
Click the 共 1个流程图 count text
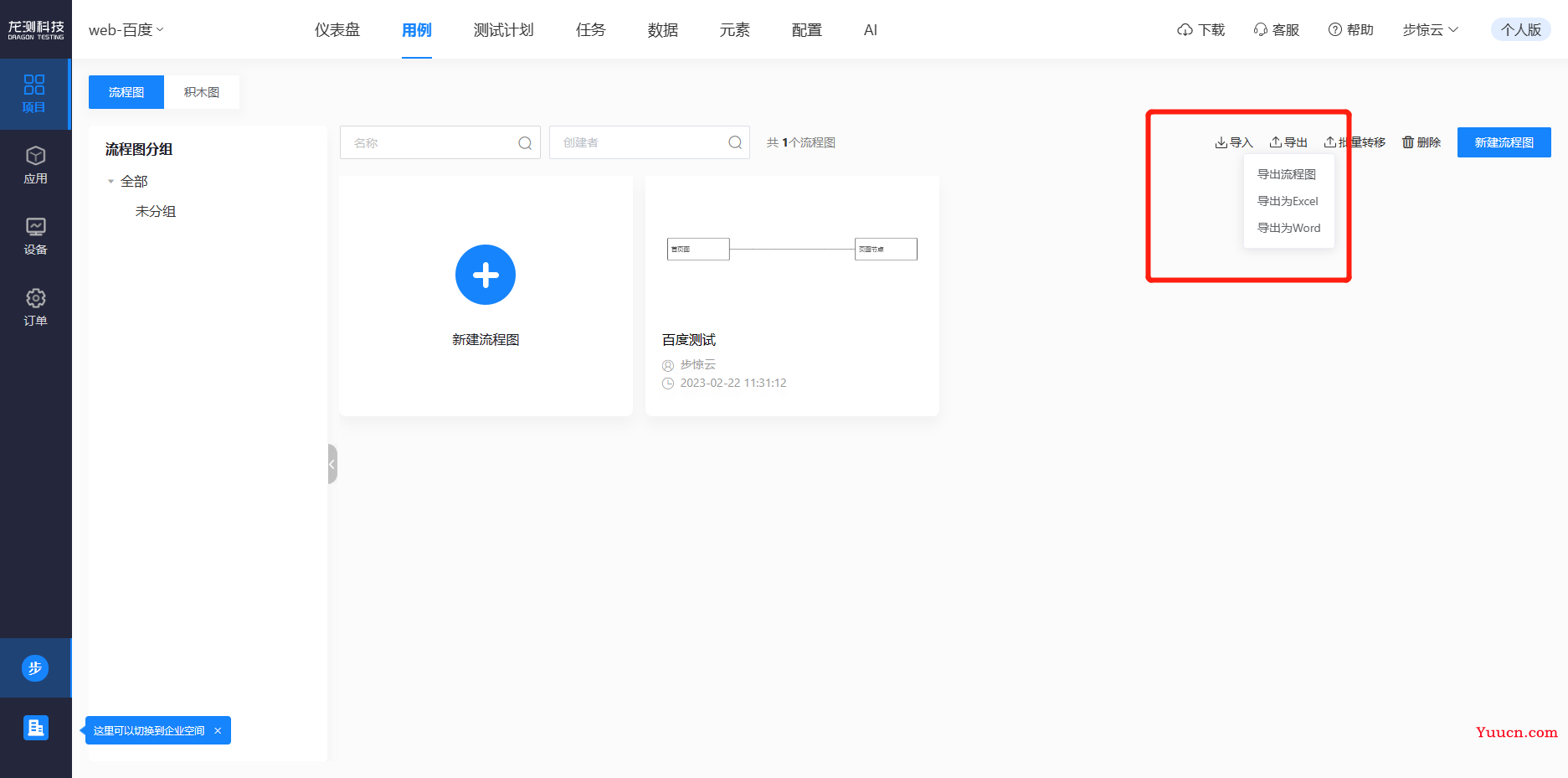pos(801,142)
